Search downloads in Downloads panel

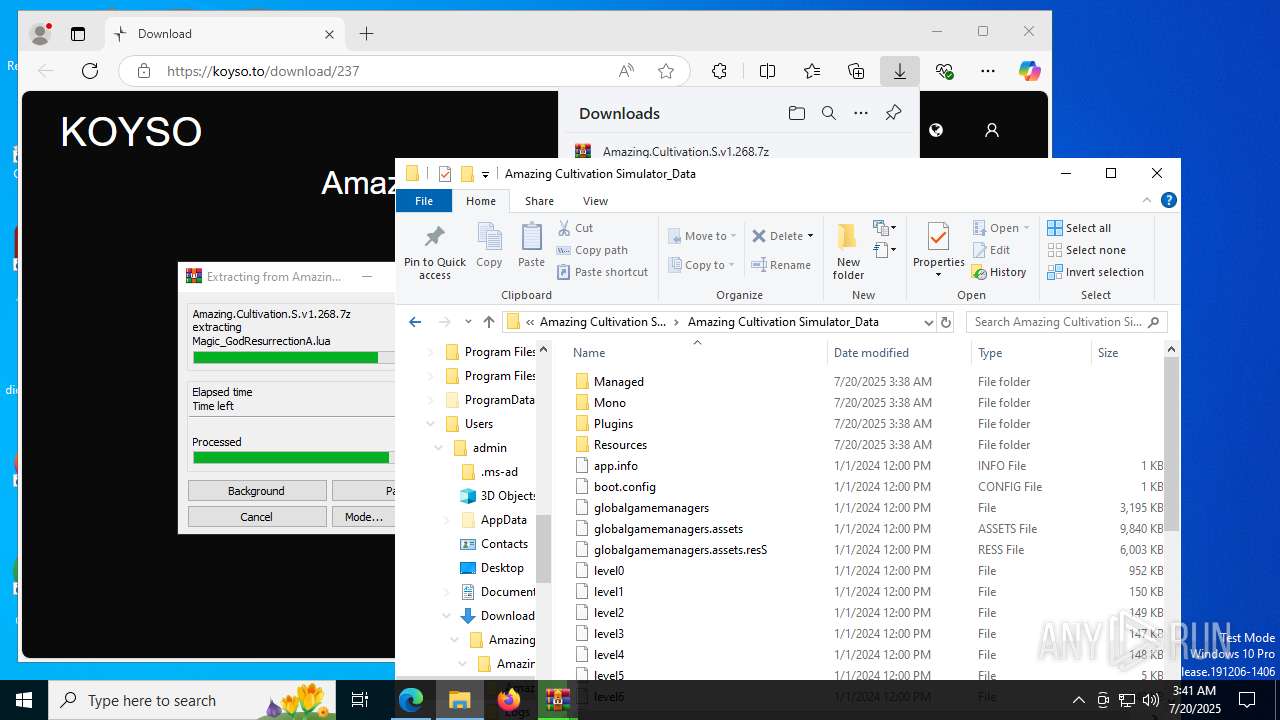click(x=829, y=113)
